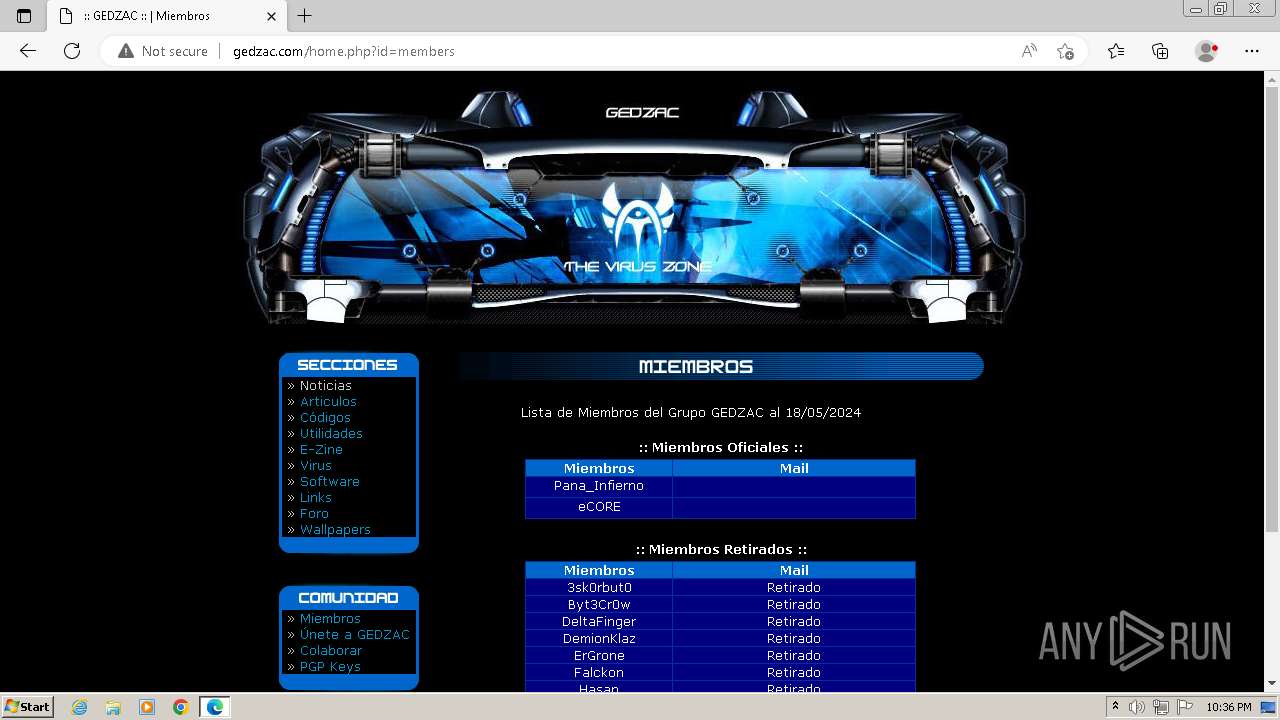This screenshot has width=1280, height=720.
Task: Open File Explorer from taskbar
Action: [x=113, y=707]
